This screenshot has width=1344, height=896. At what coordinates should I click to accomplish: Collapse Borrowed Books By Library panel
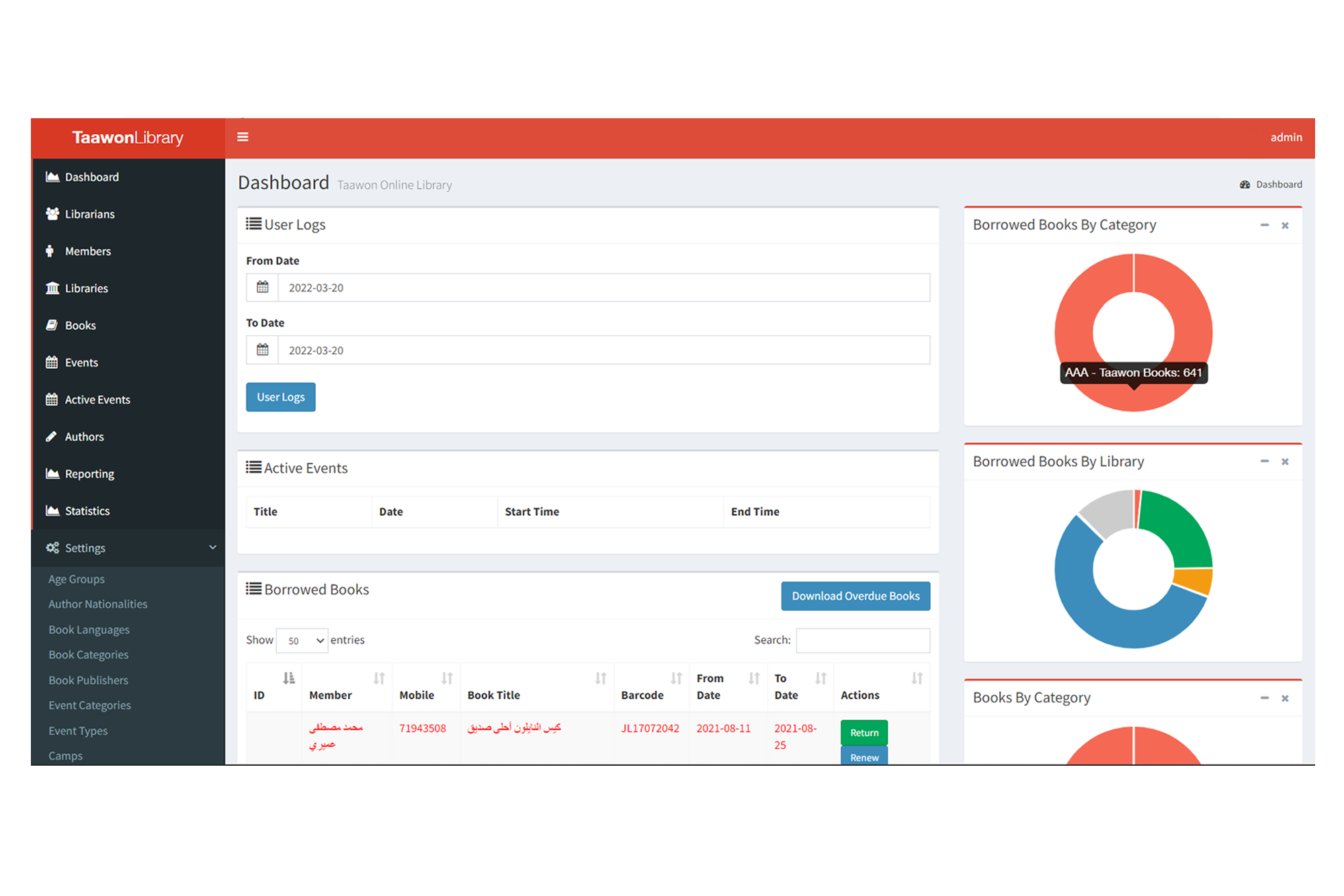point(1264,461)
